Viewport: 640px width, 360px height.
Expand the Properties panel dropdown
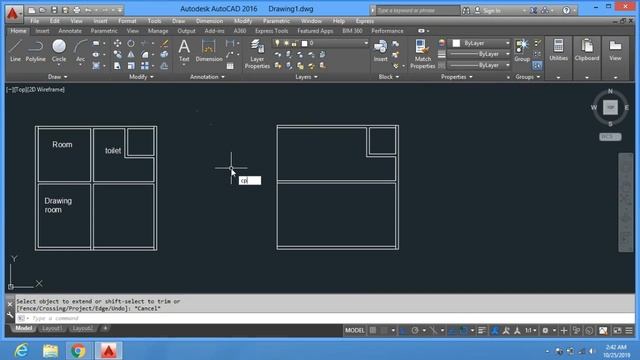(456, 77)
